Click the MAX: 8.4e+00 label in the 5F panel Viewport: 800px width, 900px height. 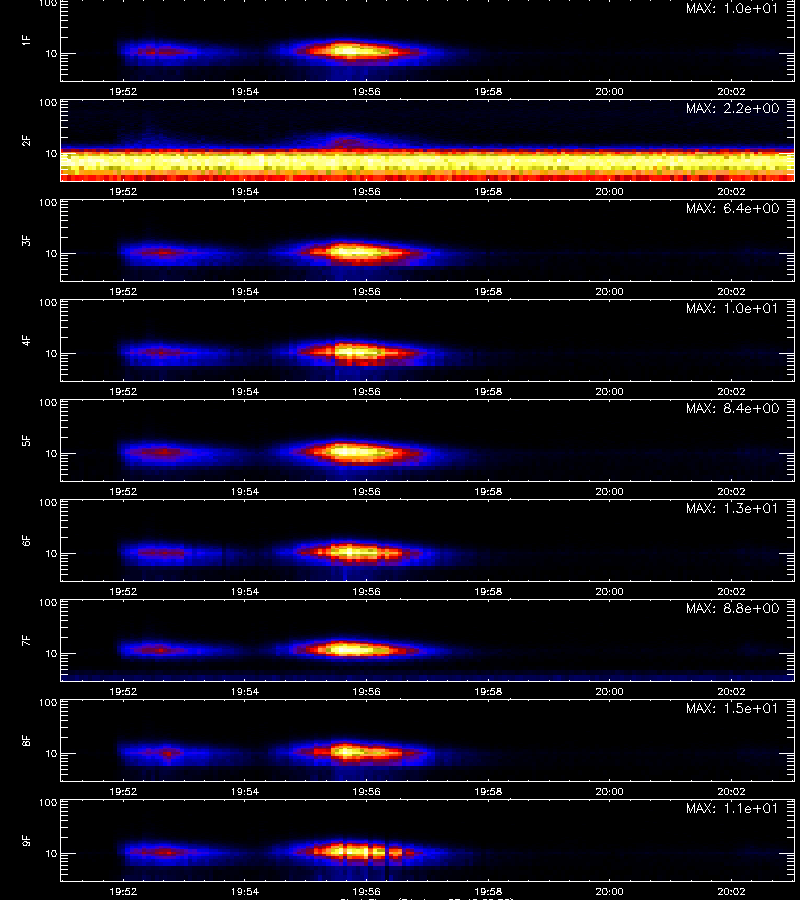(732, 409)
